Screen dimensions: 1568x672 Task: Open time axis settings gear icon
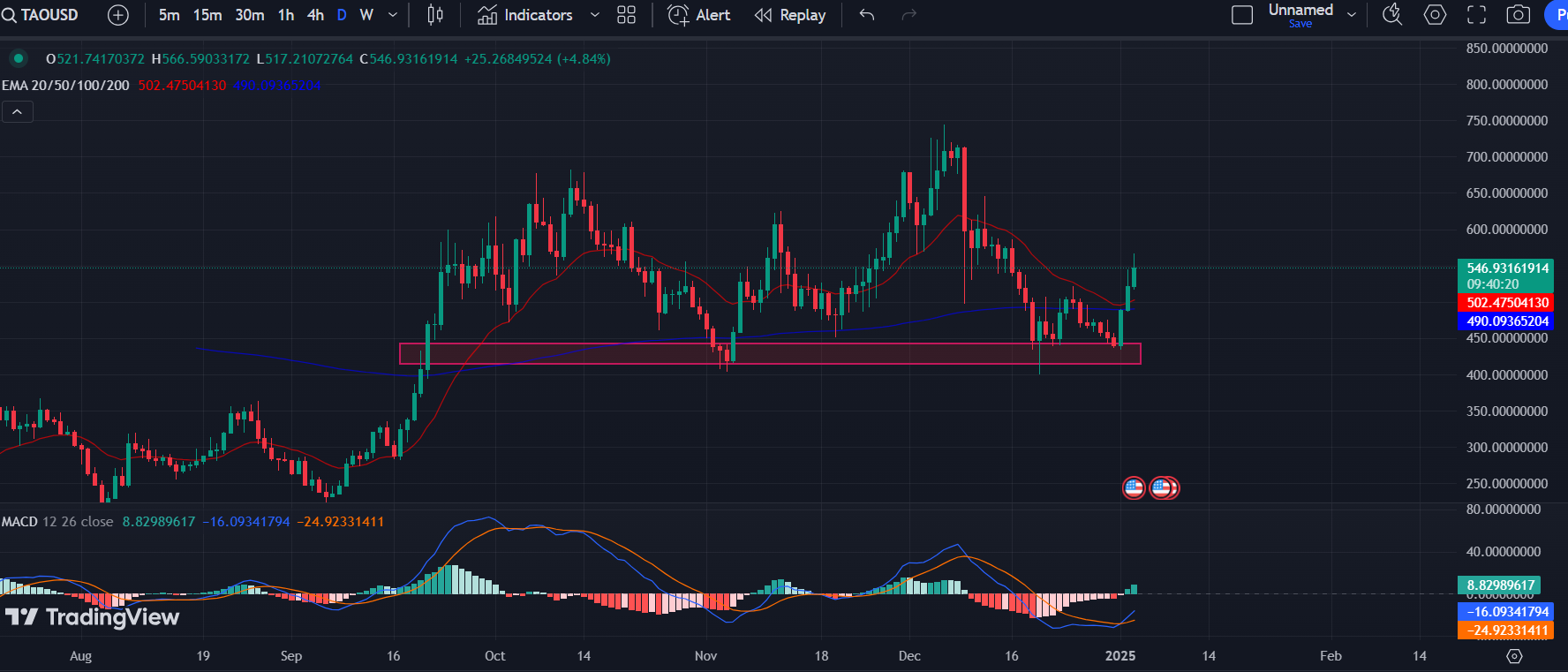click(x=1514, y=656)
